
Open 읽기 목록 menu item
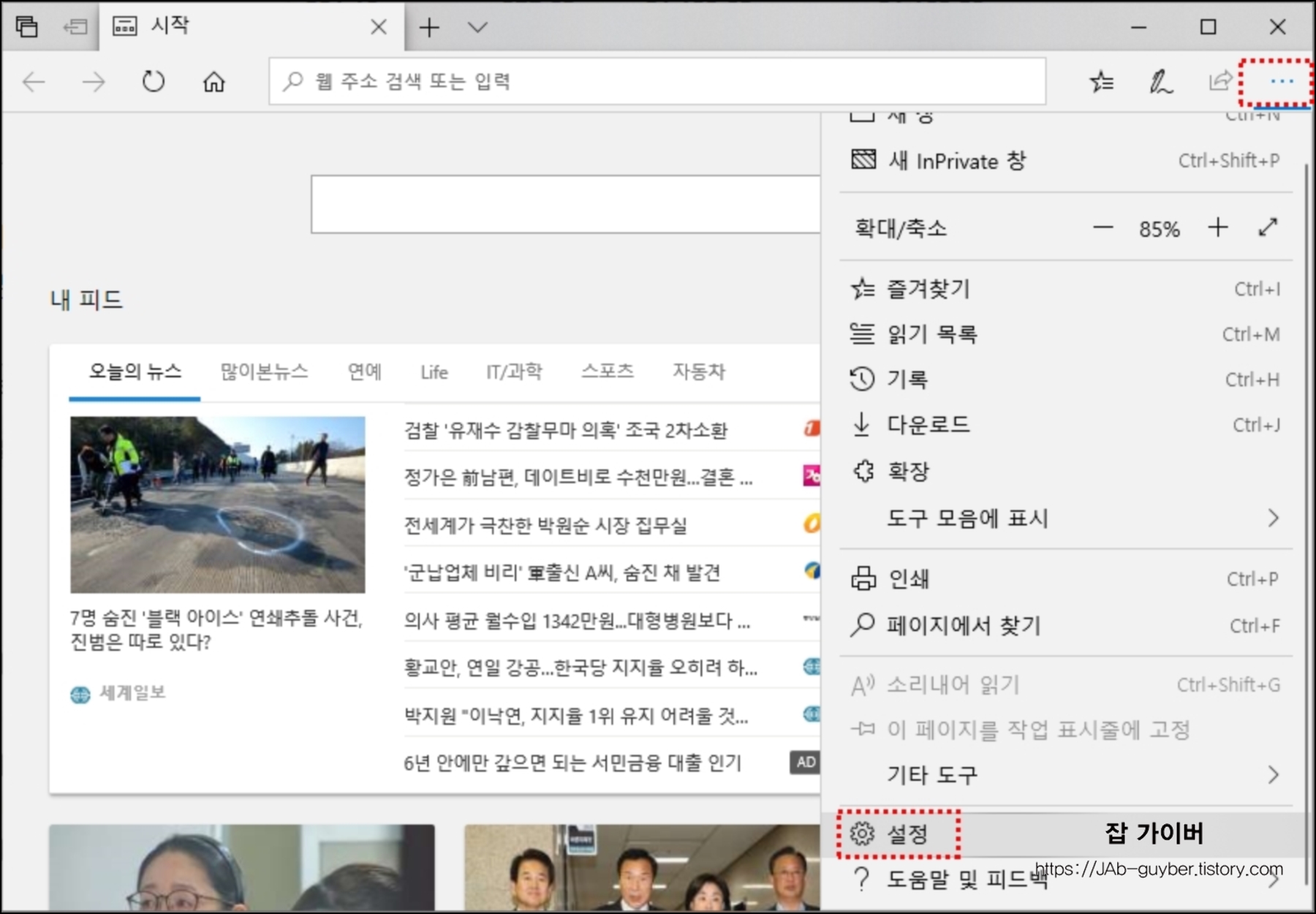click(1065, 334)
